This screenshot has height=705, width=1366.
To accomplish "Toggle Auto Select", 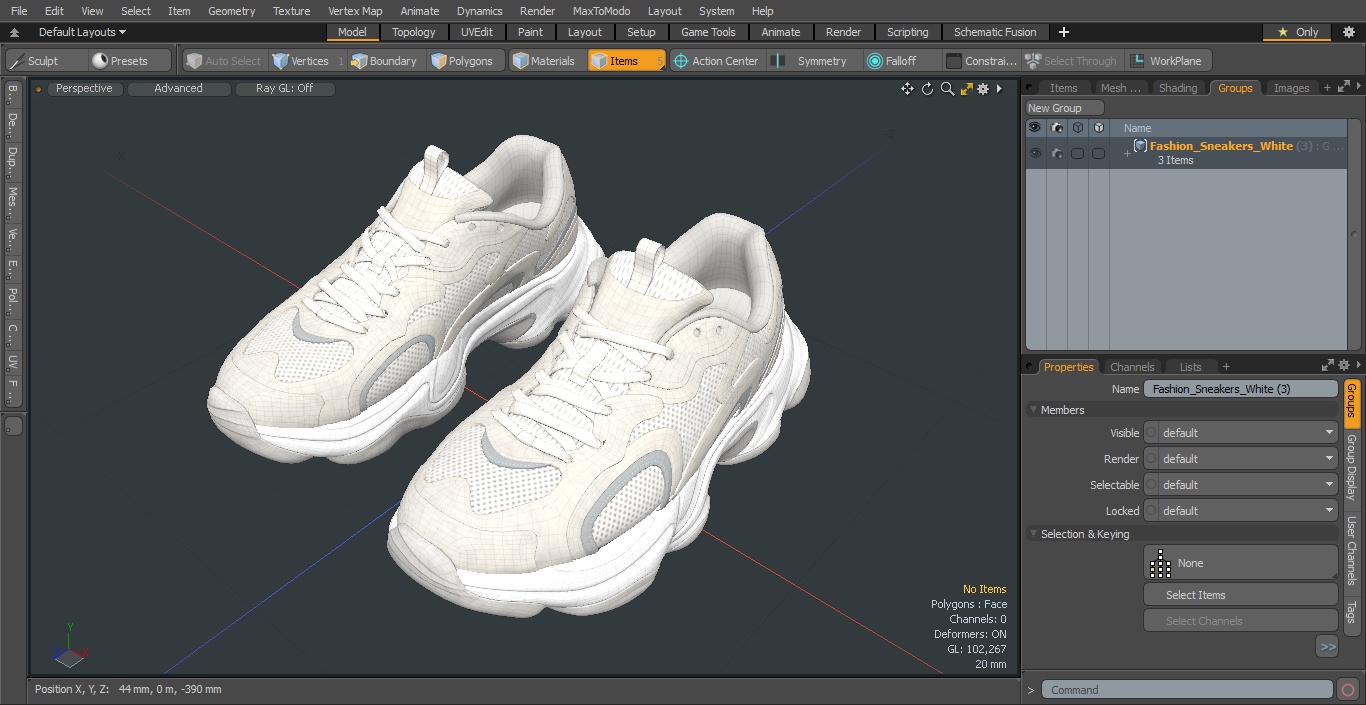I will click(x=224, y=61).
